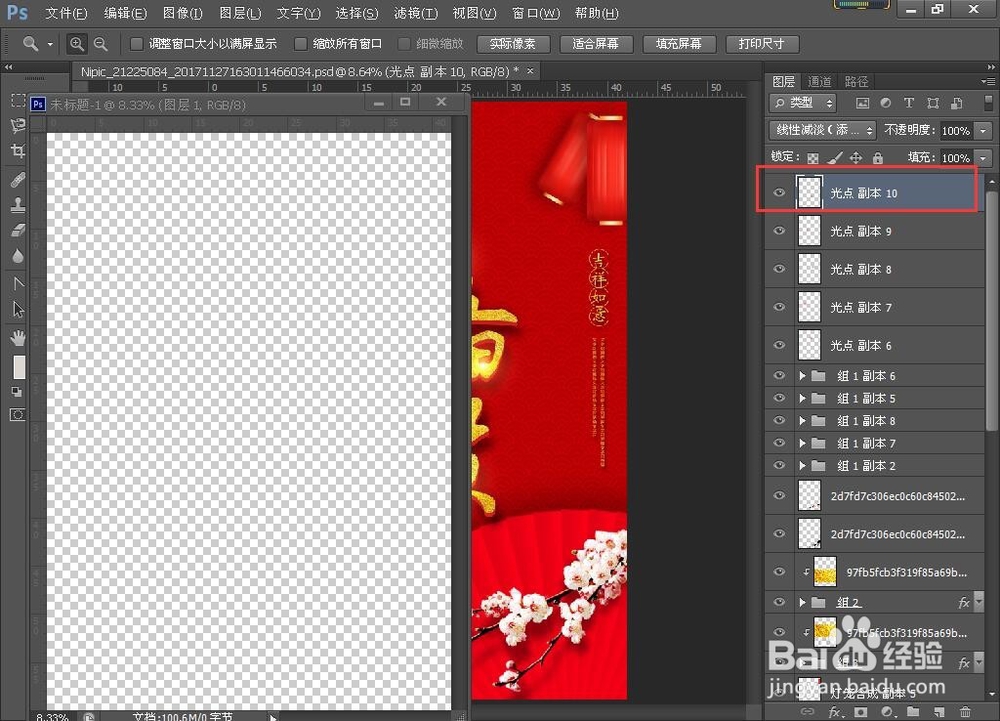Open the 图像(I) menu
The height and width of the screenshot is (721, 1000).
(x=182, y=13)
